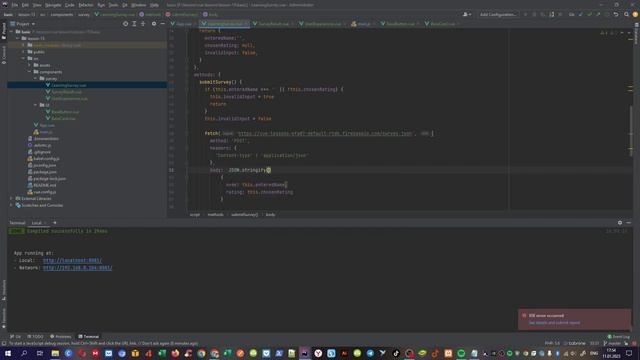Open the Refactor menu
The image size is (640, 360).
(x=86, y=5)
